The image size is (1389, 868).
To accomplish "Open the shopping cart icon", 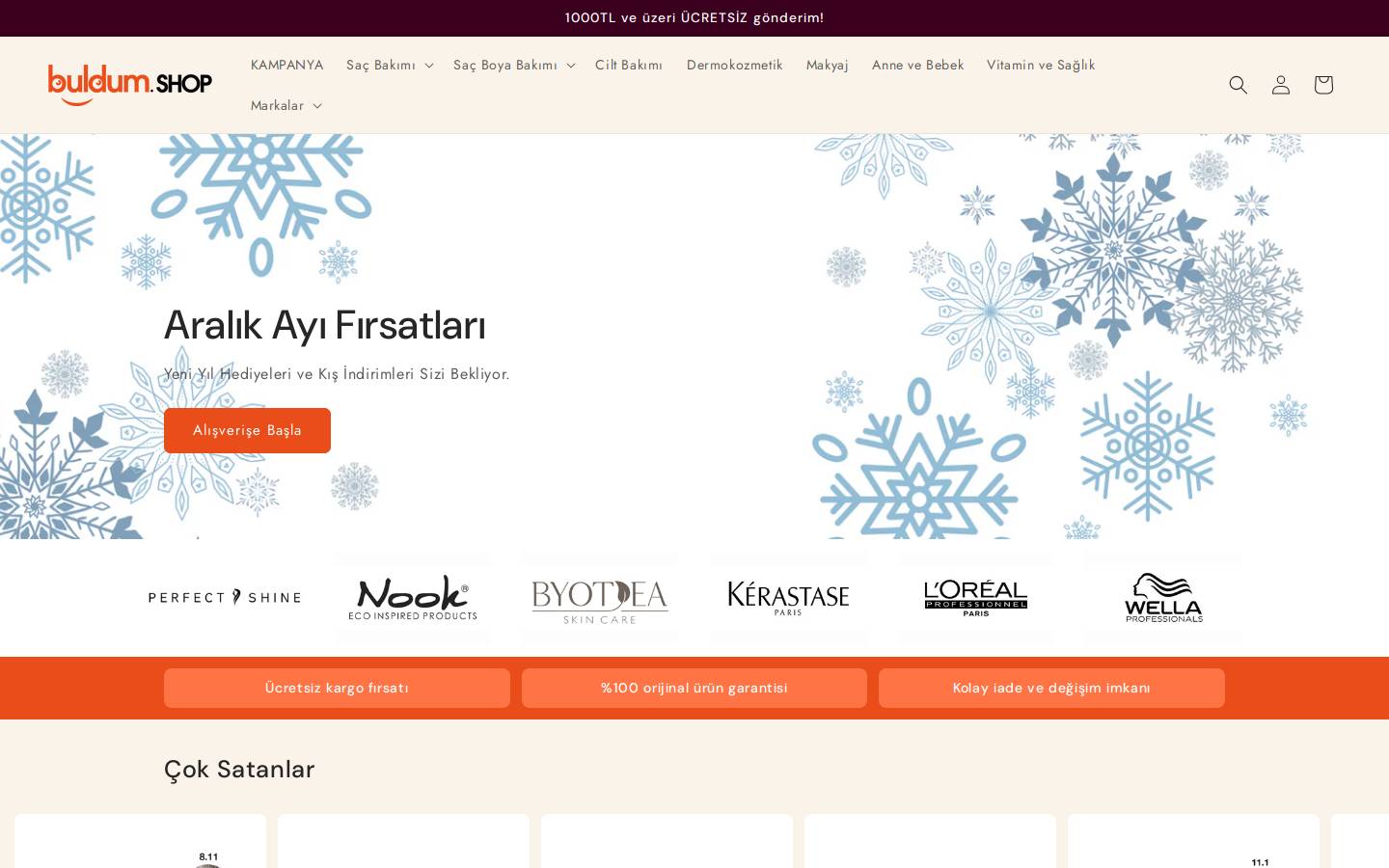I will point(1323,85).
